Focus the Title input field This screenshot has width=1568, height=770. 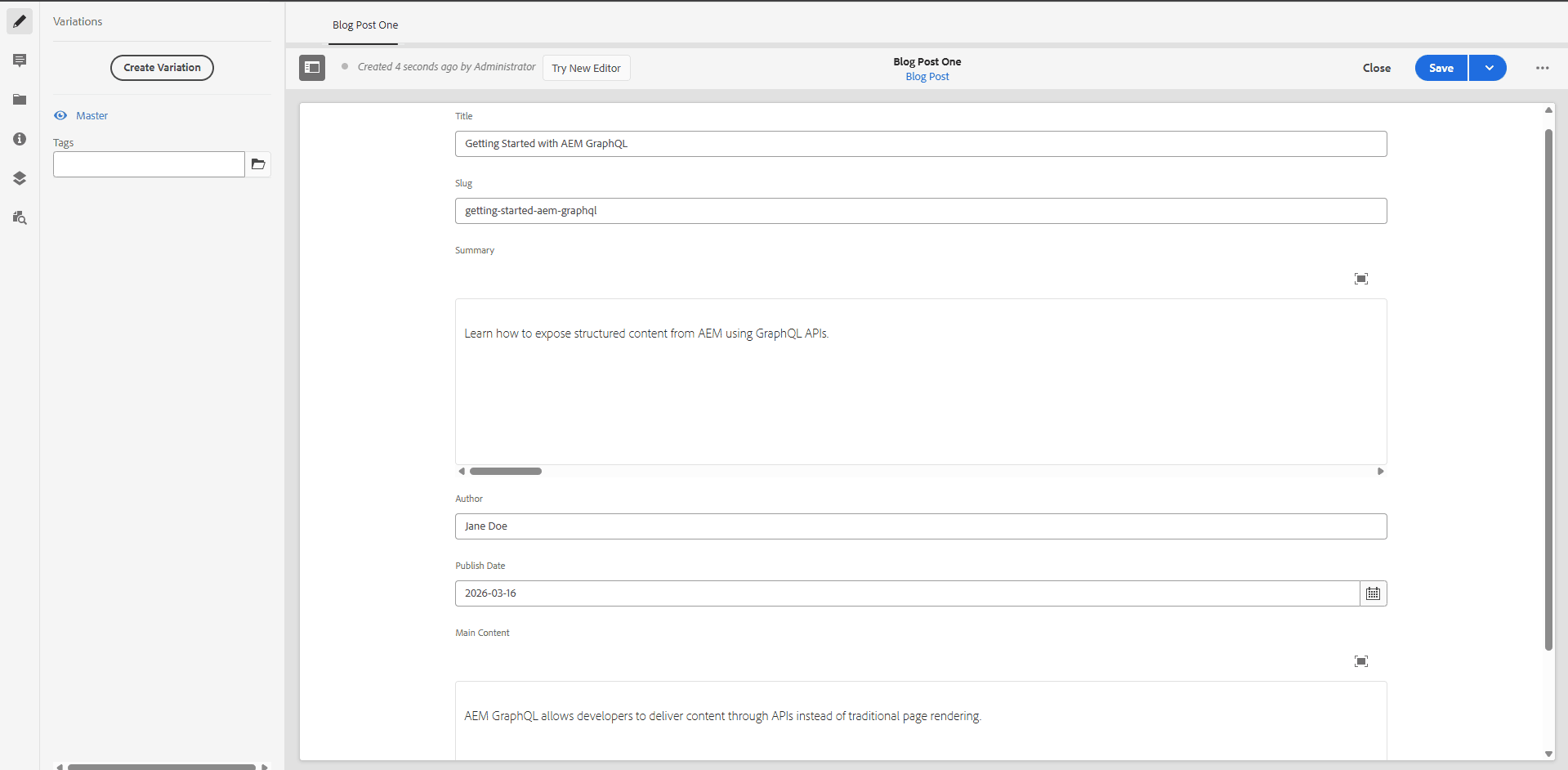pos(921,144)
